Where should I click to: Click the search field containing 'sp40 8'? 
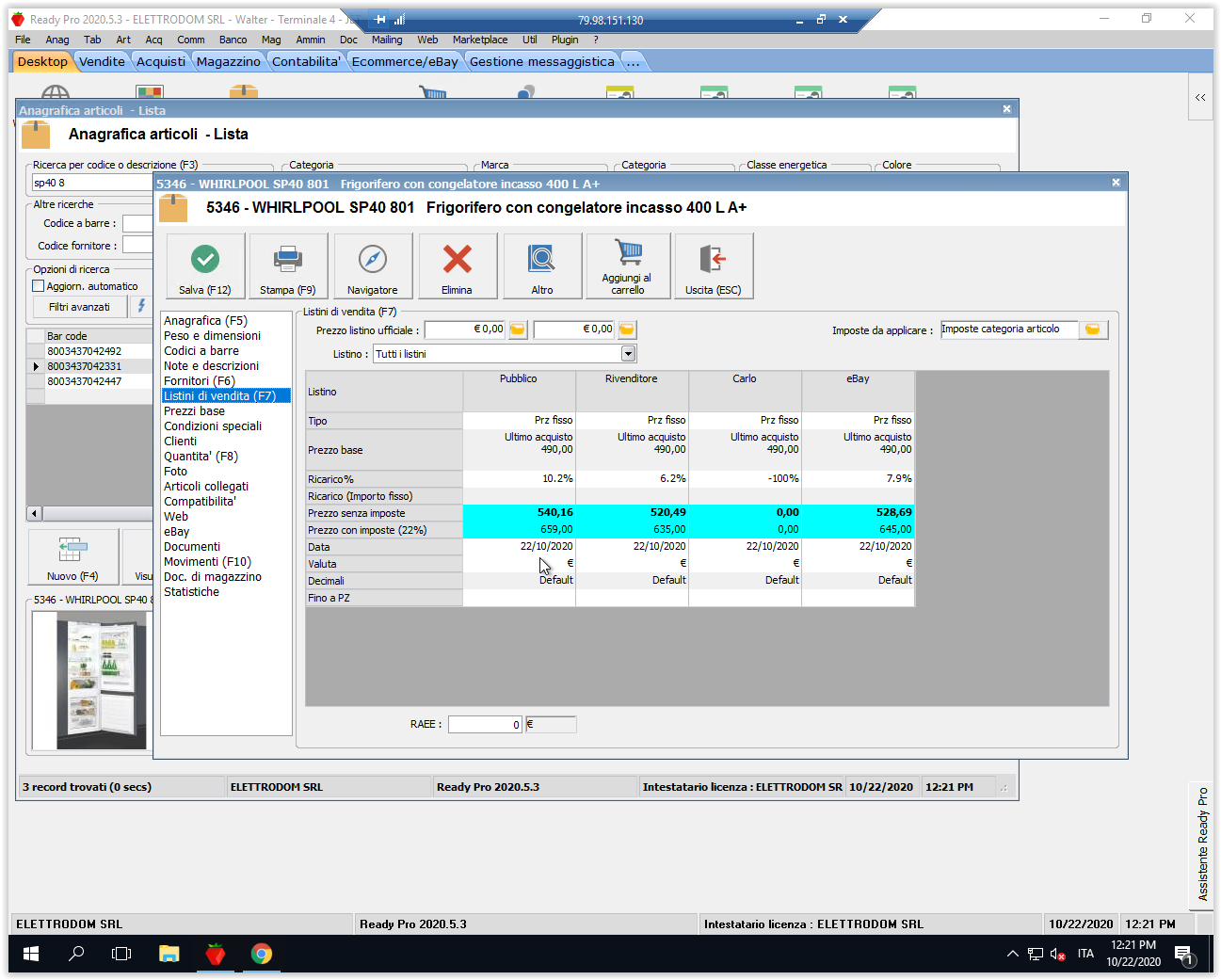tap(92, 183)
